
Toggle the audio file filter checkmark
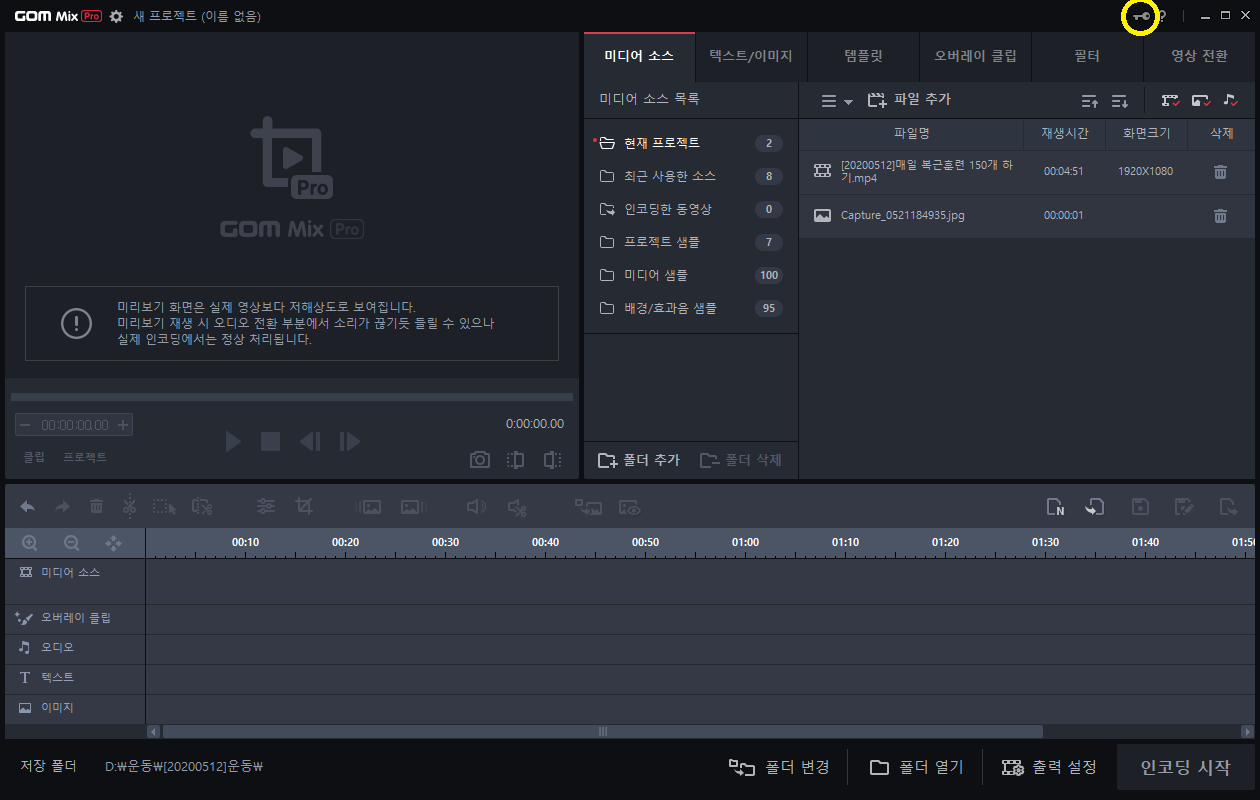1231,100
